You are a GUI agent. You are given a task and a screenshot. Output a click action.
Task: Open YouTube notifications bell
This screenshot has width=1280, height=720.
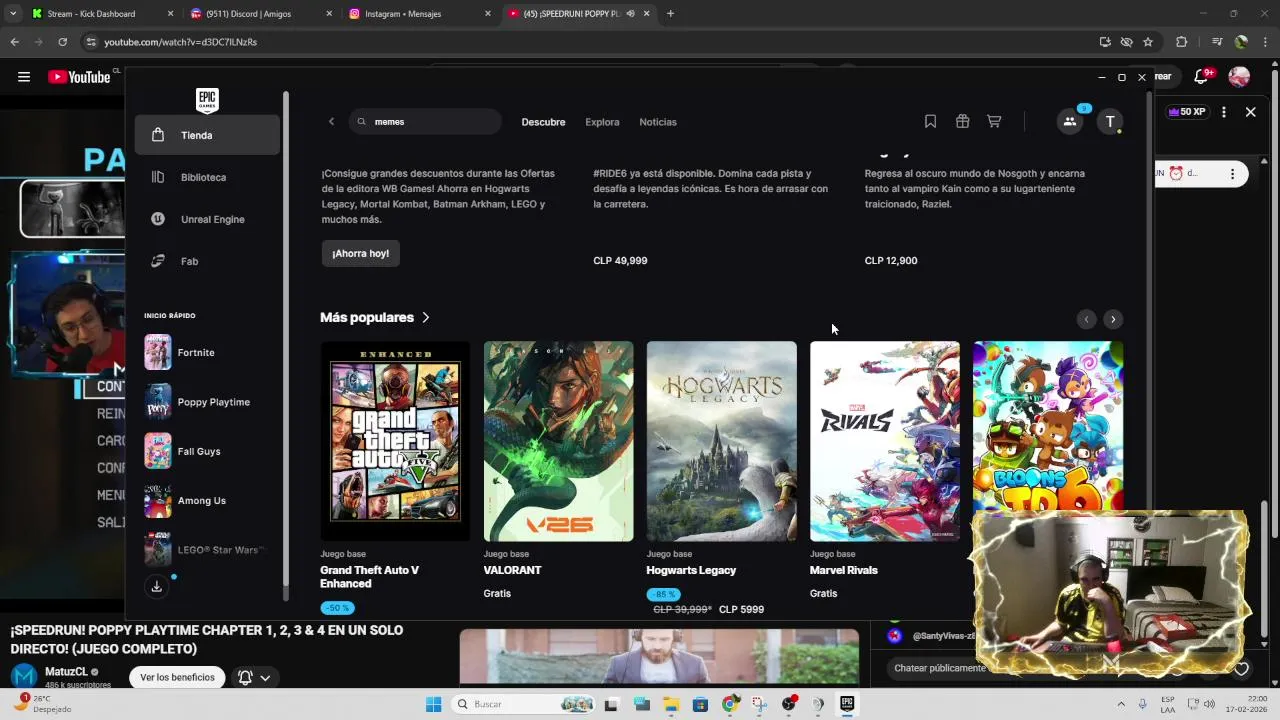point(1202,77)
